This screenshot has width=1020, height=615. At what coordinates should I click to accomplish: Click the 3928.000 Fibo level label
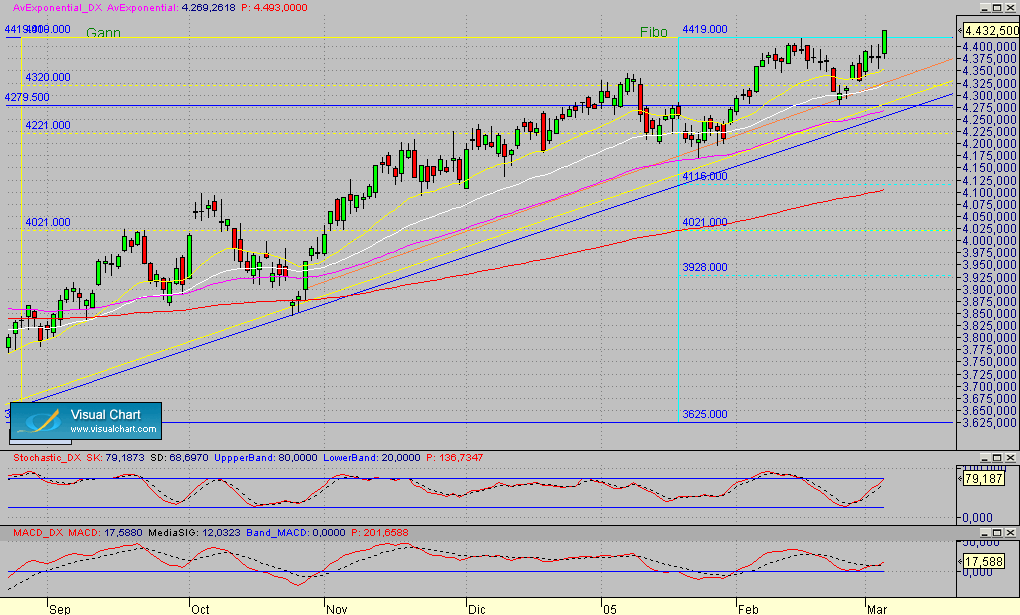click(x=705, y=267)
